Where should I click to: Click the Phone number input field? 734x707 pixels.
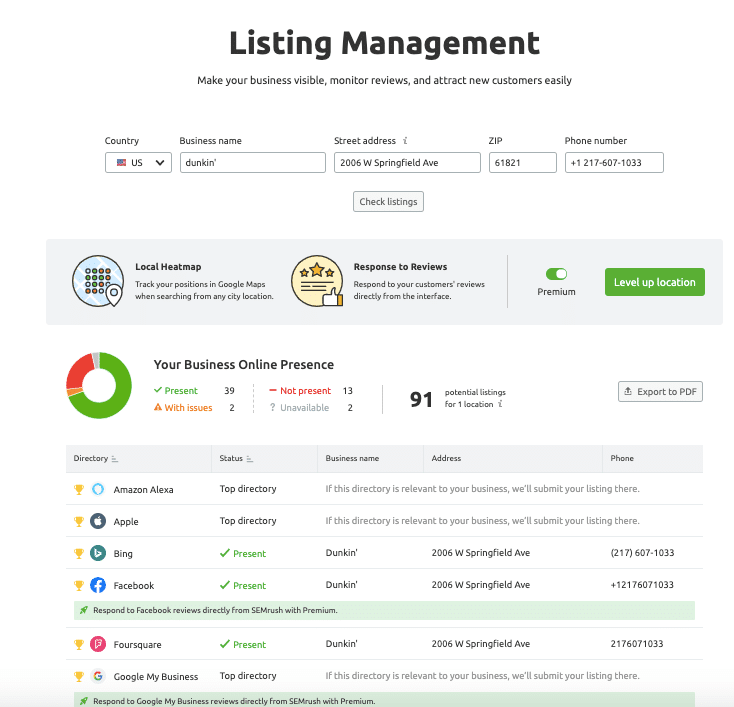pos(614,162)
